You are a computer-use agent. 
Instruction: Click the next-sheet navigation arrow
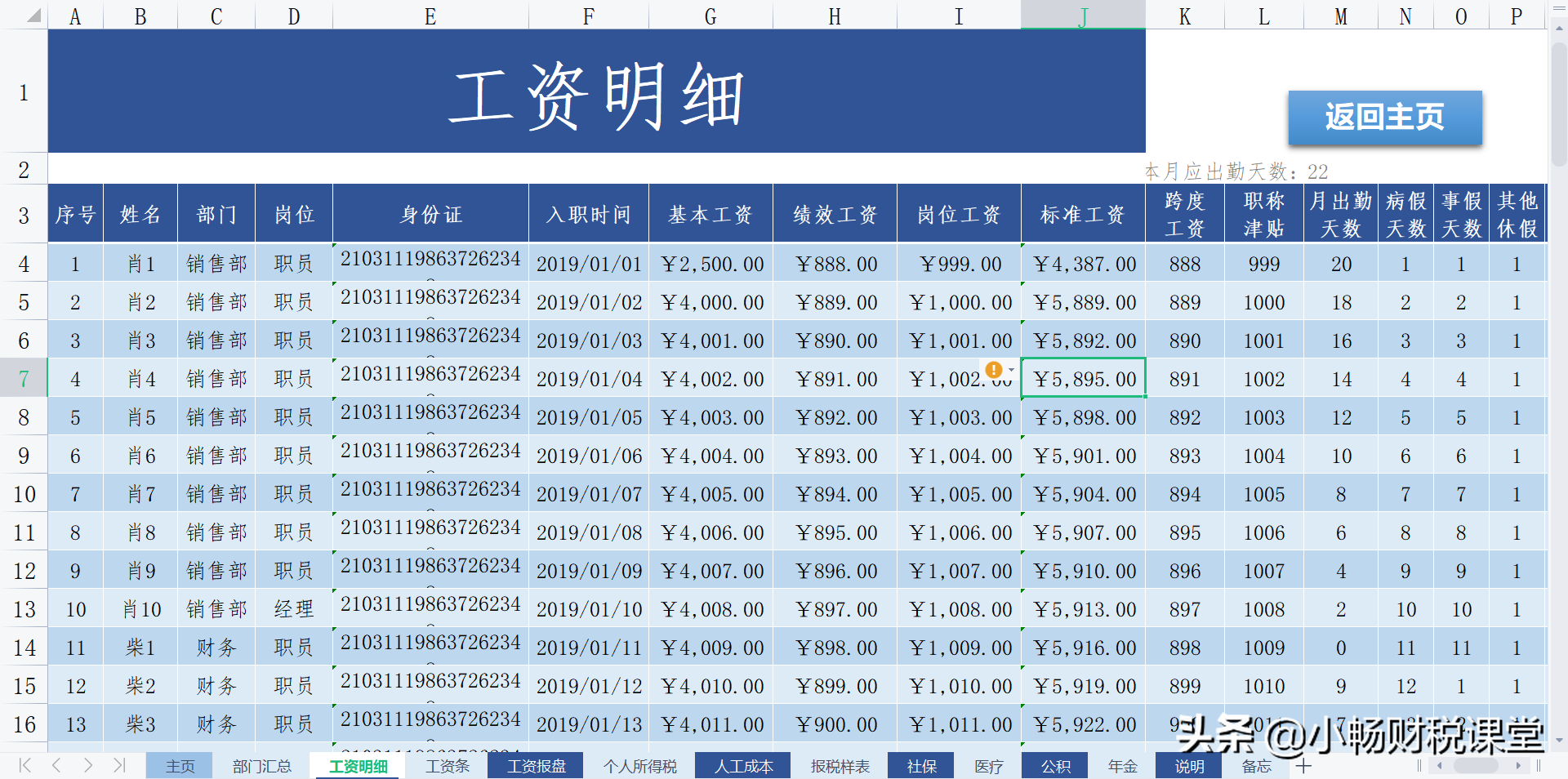point(88,766)
